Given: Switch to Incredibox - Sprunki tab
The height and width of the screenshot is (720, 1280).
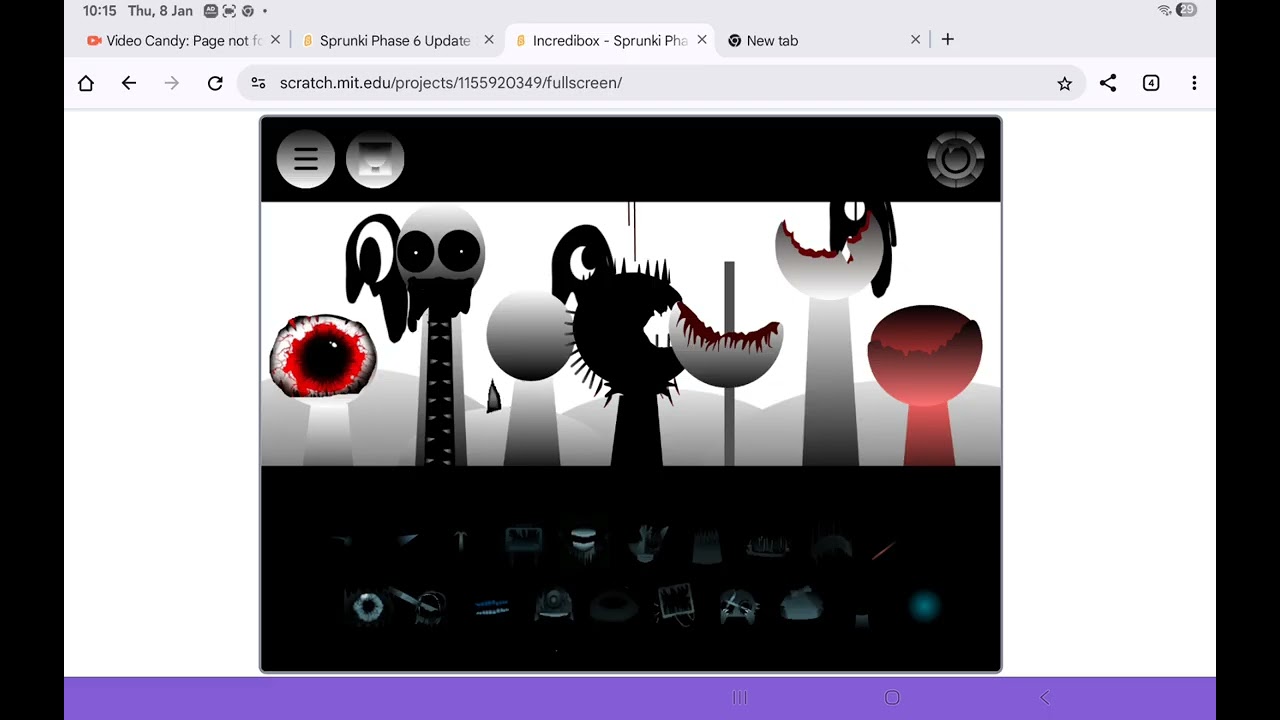Looking at the screenshot, I should coord(601,41).
